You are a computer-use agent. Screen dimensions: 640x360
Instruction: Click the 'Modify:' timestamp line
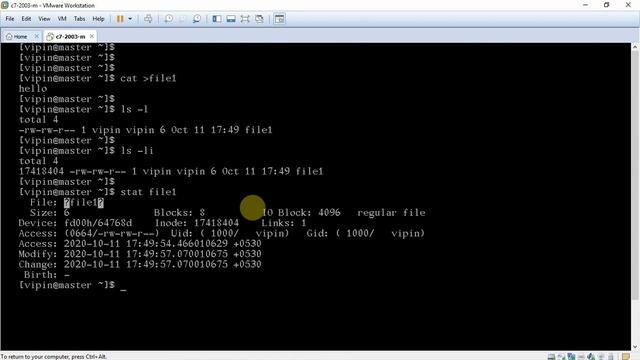(x=140, y=254)
